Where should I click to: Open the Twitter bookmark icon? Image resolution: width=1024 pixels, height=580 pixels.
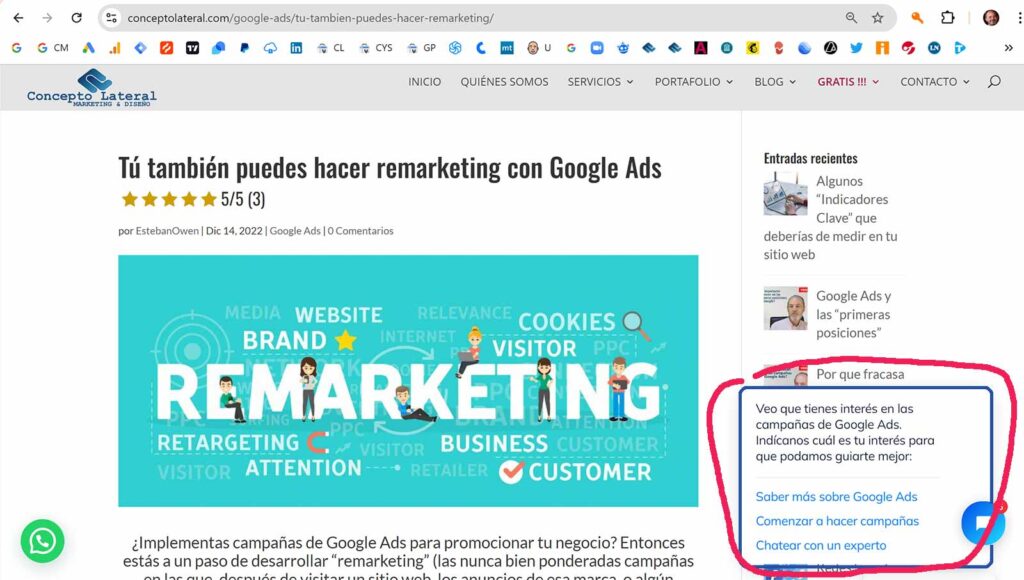(856, 48)
